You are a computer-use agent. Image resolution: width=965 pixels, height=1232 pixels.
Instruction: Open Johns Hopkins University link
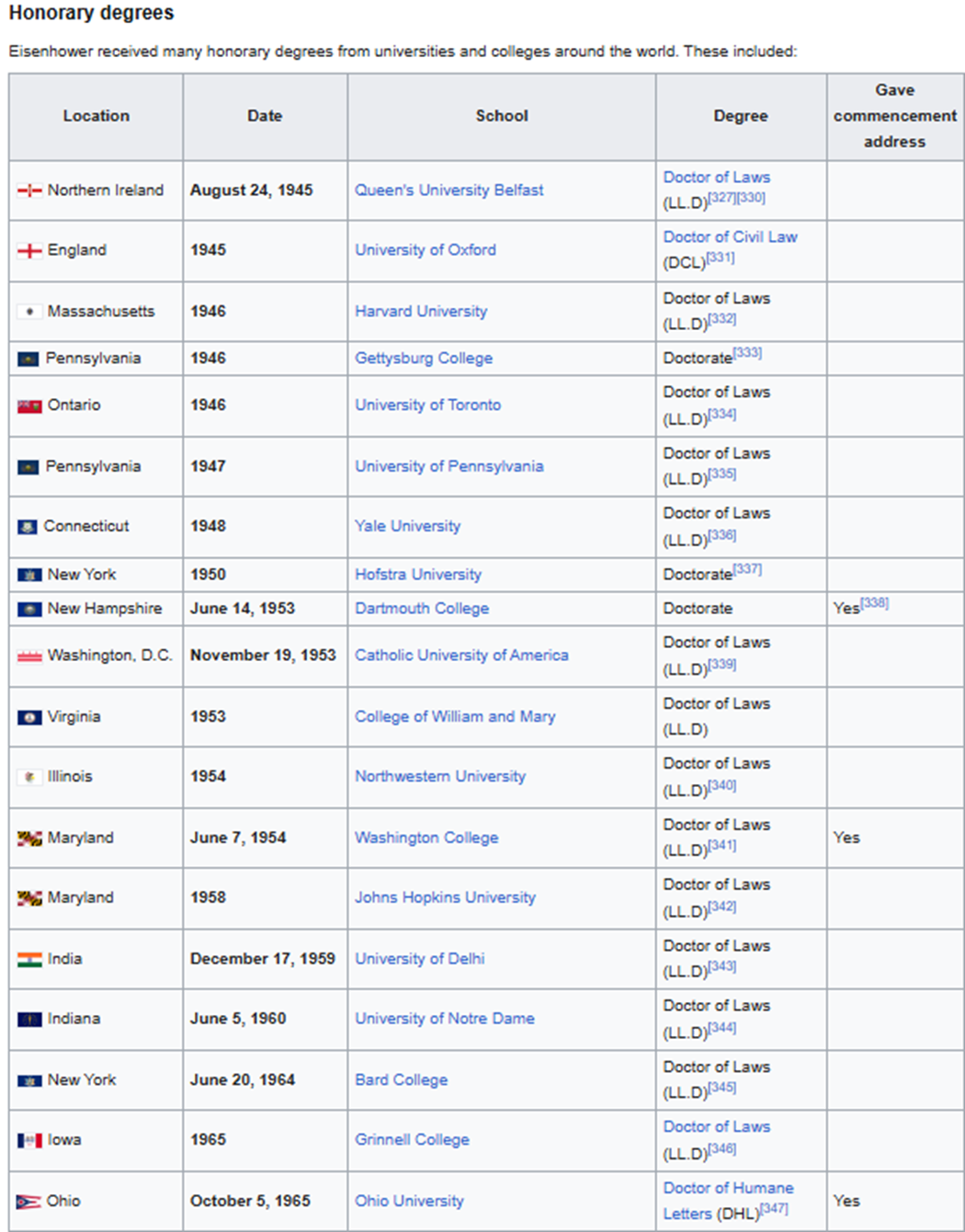(445, 898)
